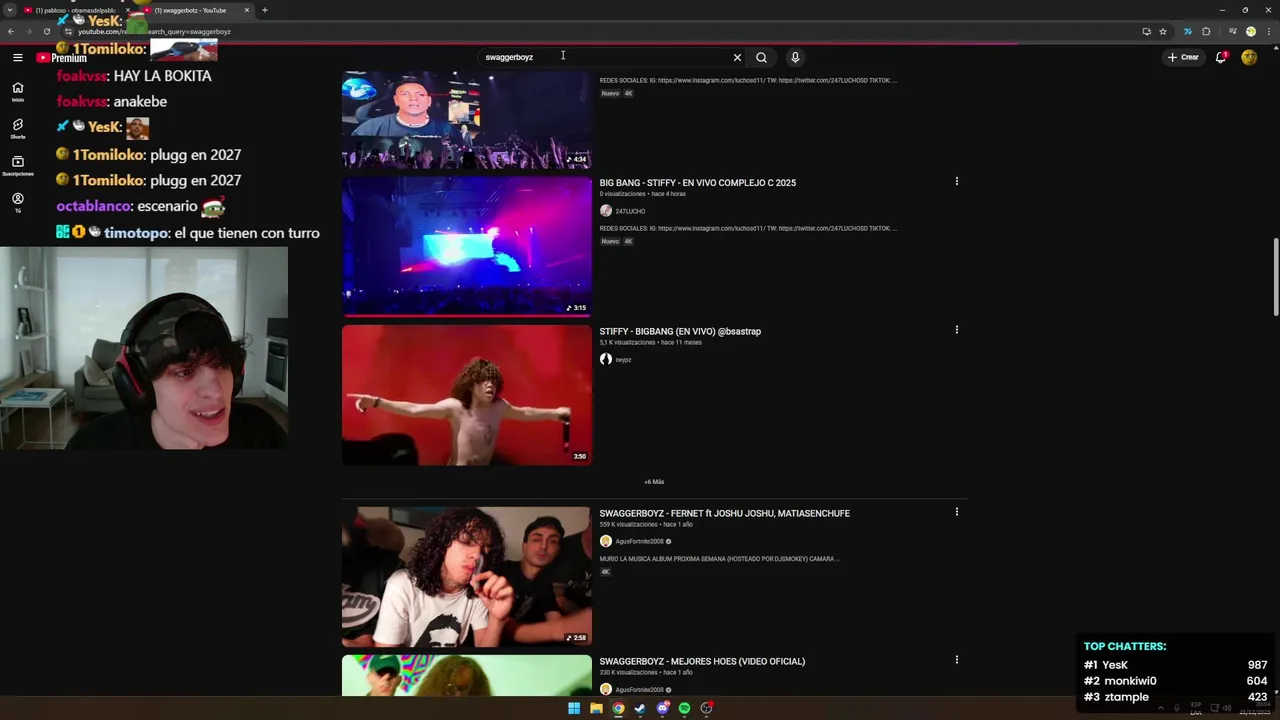Open a new browser tab
Screen dimensions: 1280x720
click(265, 10)
